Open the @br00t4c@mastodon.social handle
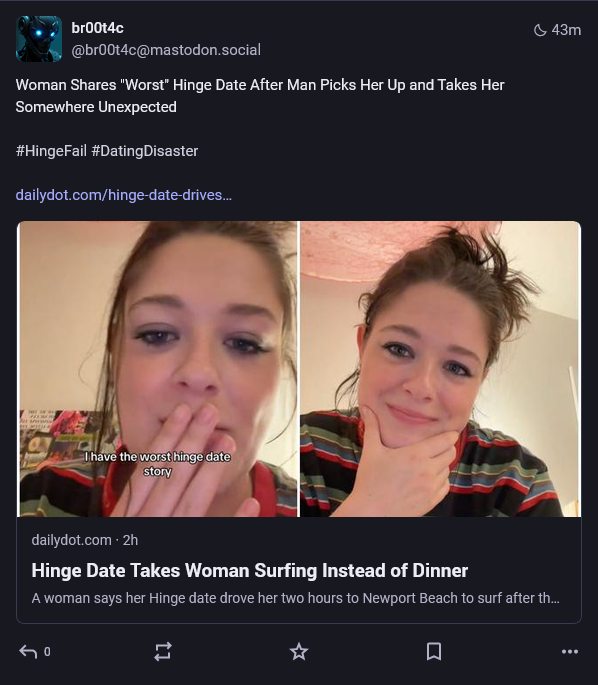Image resolution: width=598 pixels, height=685 pixels. pyautogui.click(x=166, y=50)
